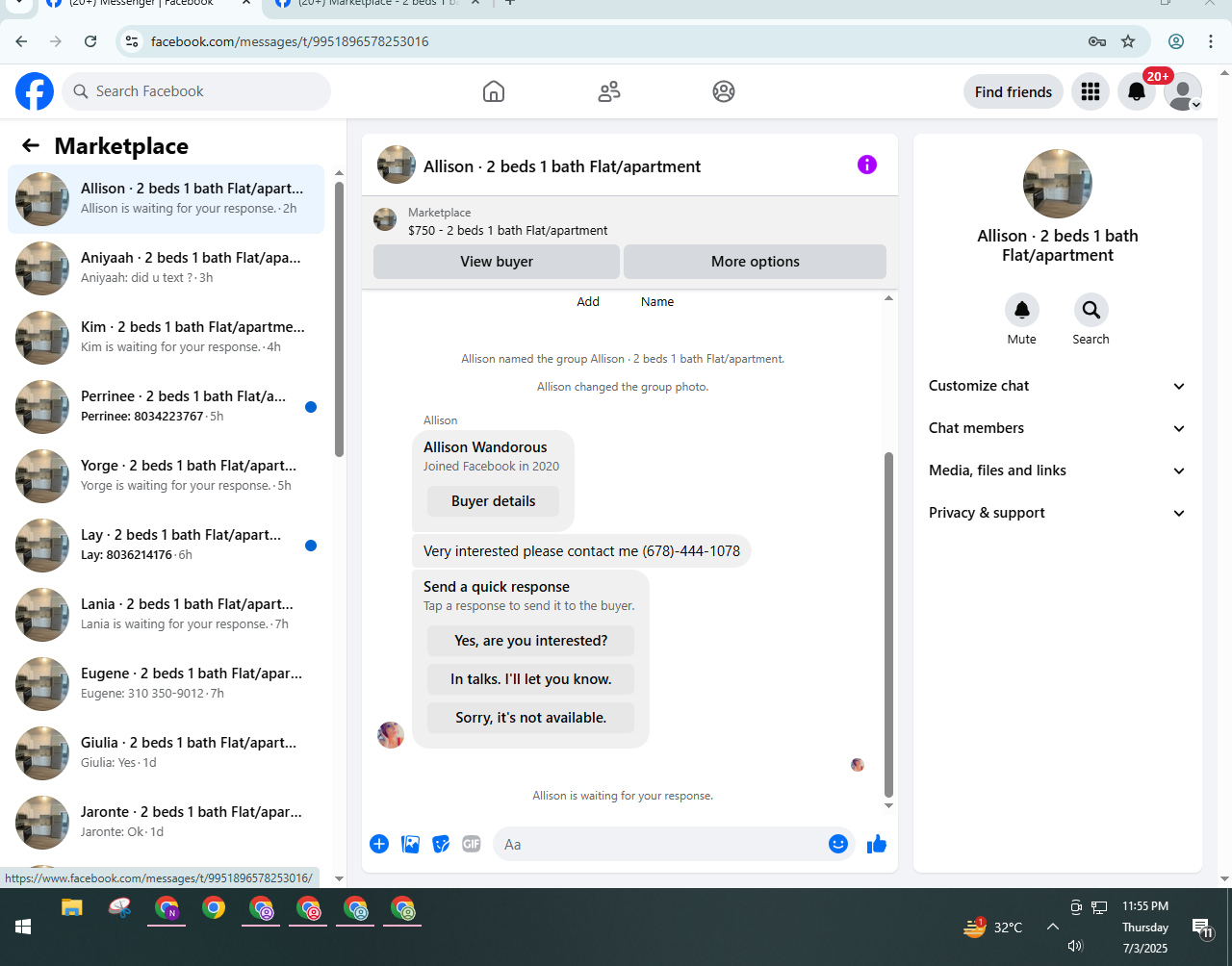The width and height of the screenshot is (1232, 966).
Task: Open the Groups icon in top navigation
Action: pyautogui.click(x=724, y=91)
